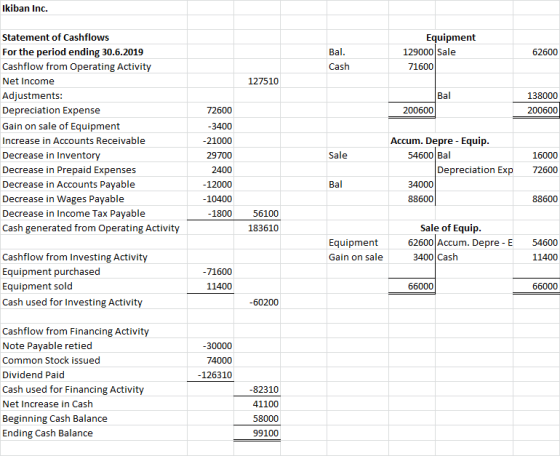The image size is (560, 456).
Task: Click 'Decrease in Wages Payable' label
Action: pos(63,199)
